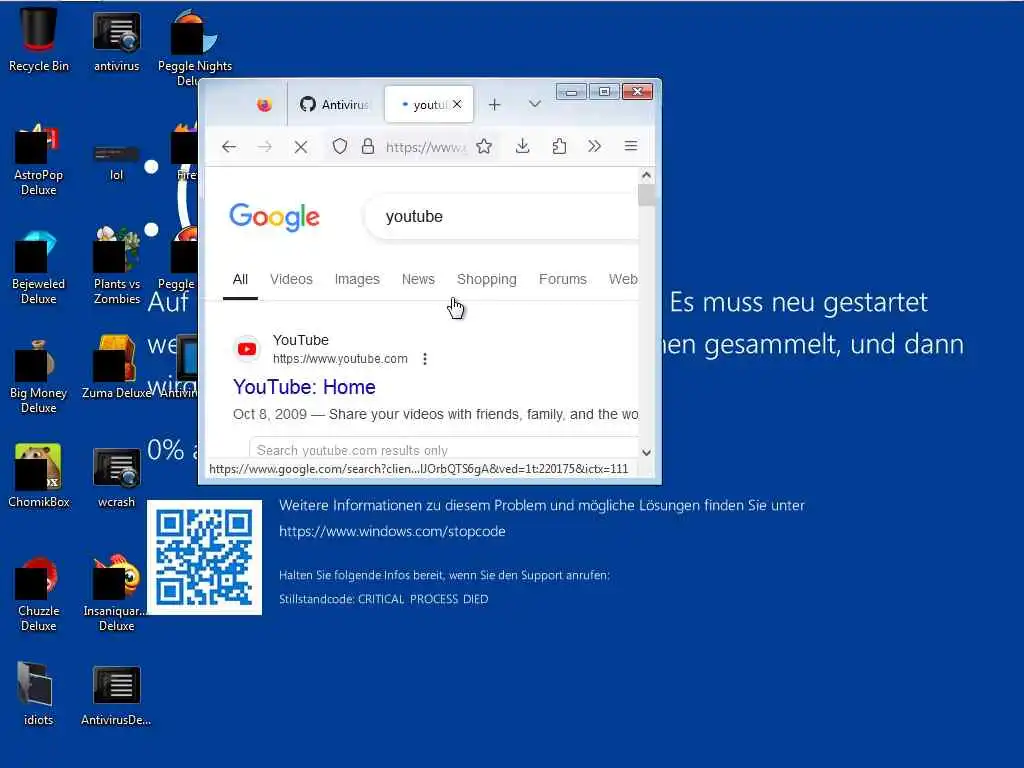Image resolution: width=1024 pixels, height=768 pixels.
Task: Launch Plants vs Zombies desktop icon
Action: pos(116,266)
